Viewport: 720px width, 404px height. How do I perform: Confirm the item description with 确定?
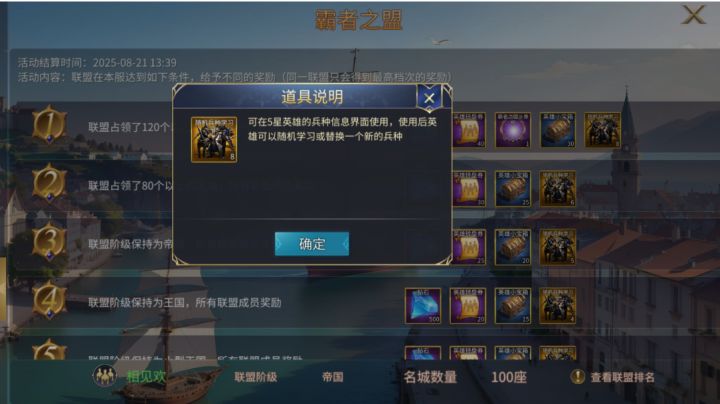(x=312, y=244)
